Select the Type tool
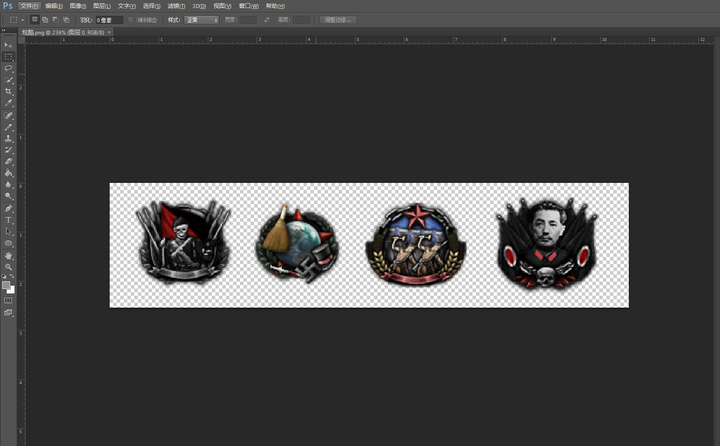720x446 pixels. [8, 220]
